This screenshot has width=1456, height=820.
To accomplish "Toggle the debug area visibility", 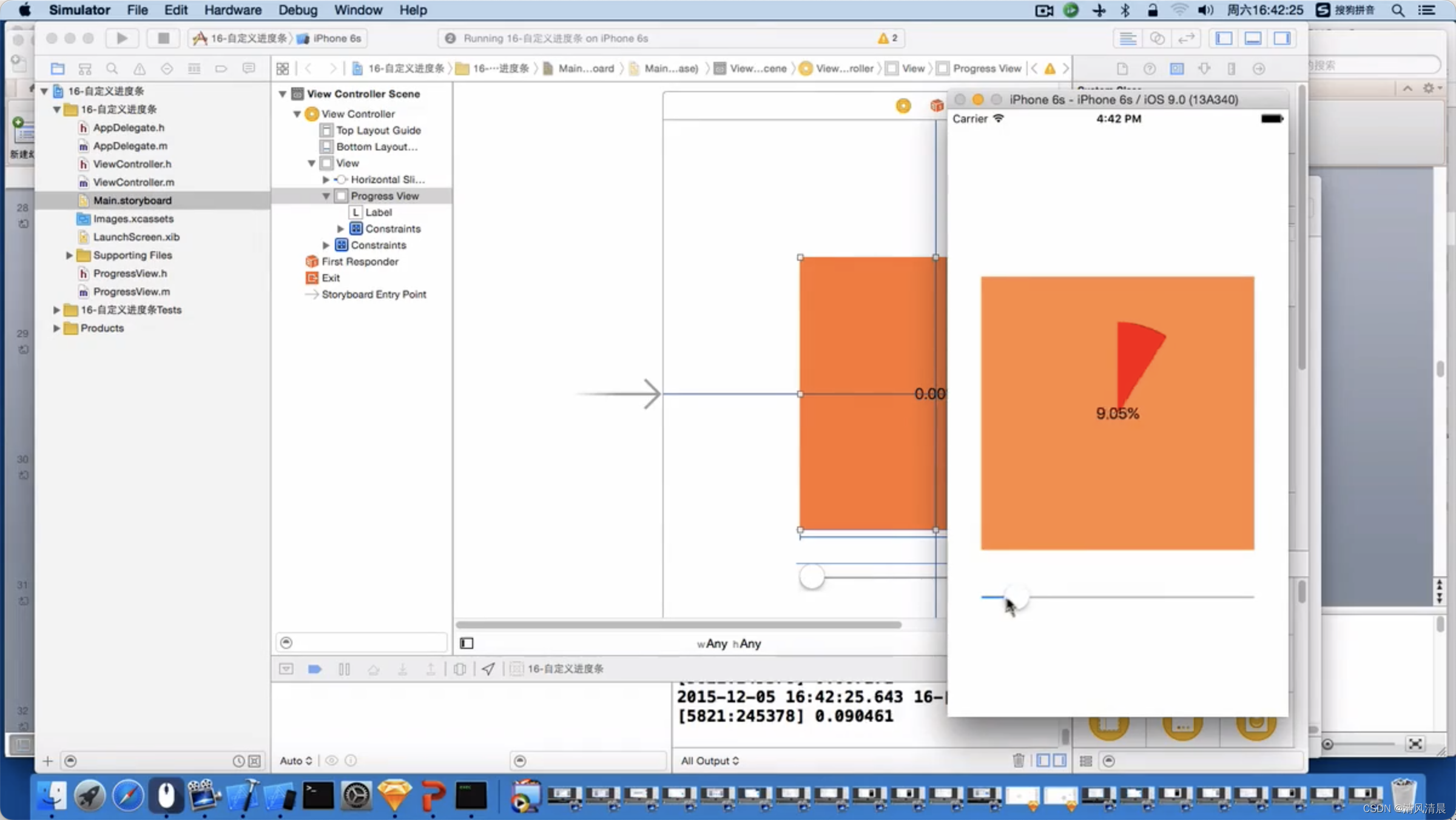I will [x=1253, y=38].
